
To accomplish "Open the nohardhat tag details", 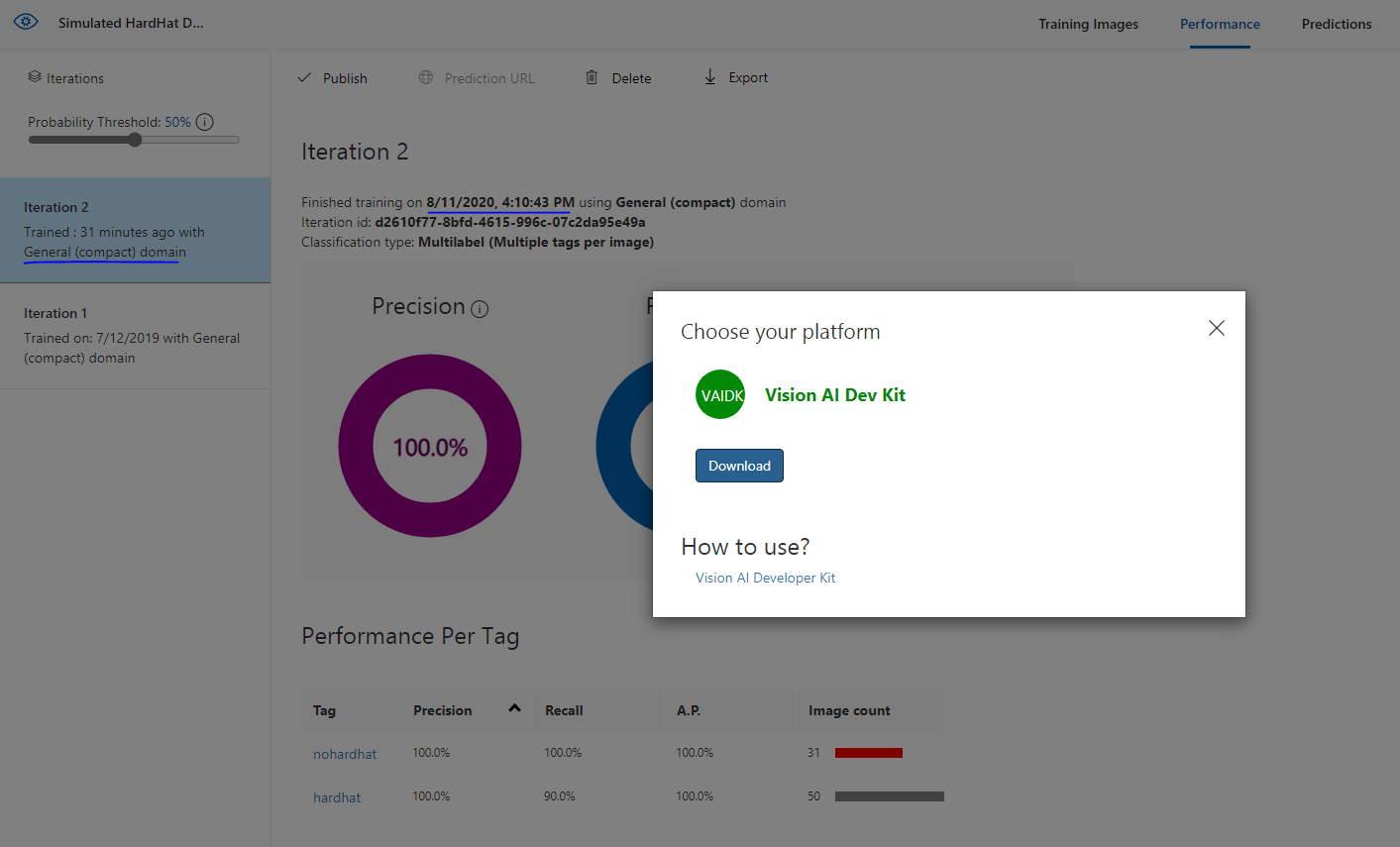I will (x=345, y=753).
